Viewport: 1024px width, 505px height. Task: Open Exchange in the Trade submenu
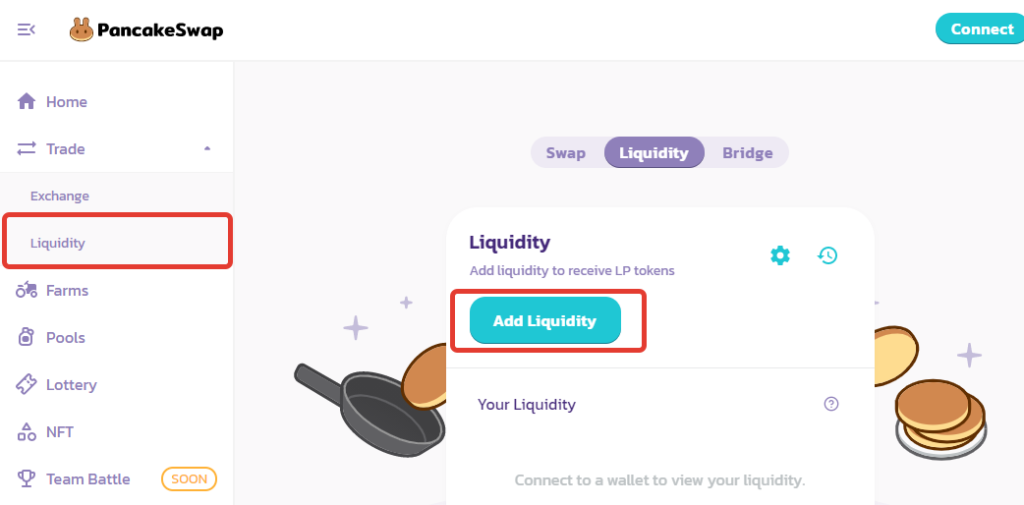point(60,196)
